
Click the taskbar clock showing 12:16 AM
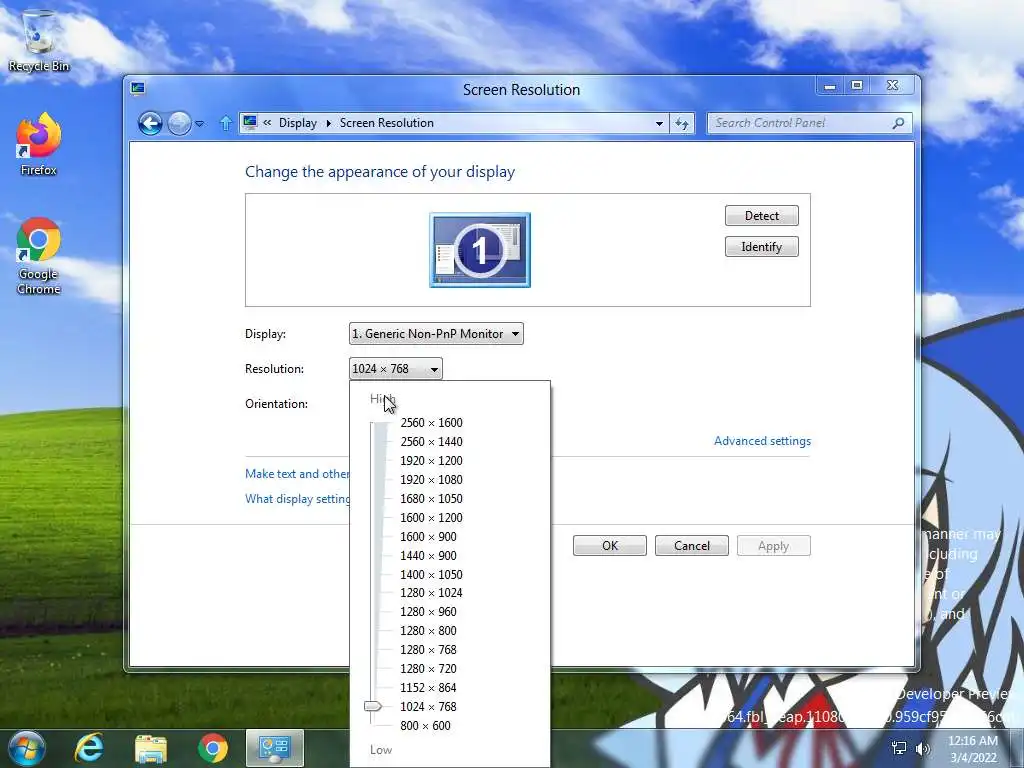click(x=973, y=748)
